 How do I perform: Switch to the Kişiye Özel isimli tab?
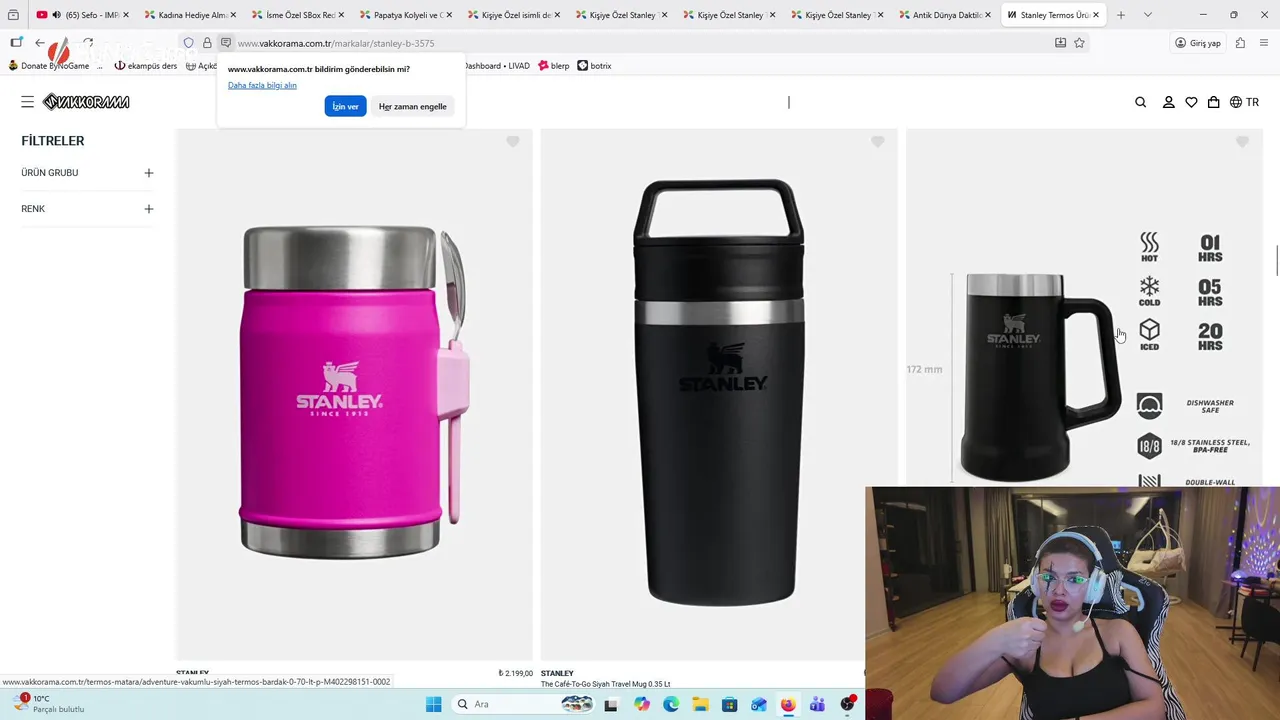click(x=512, y=15)
